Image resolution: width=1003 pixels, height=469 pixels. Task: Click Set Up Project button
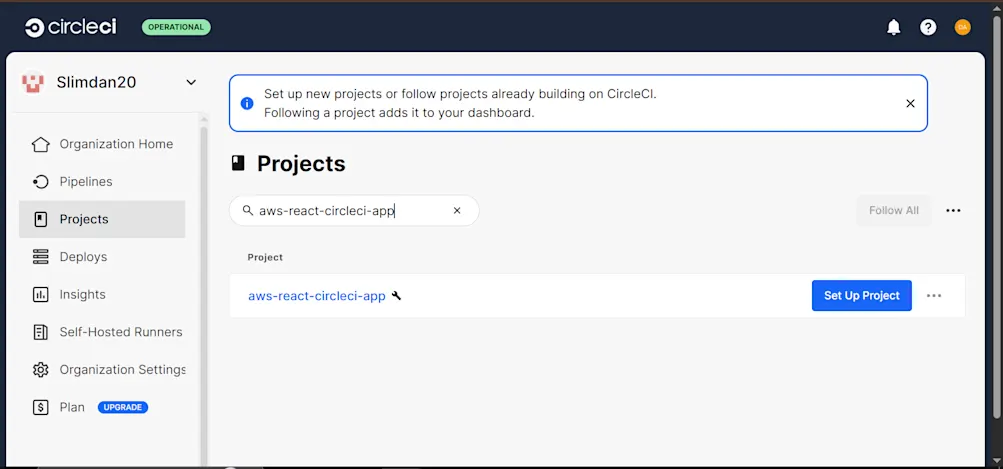[x=862, y=296]
